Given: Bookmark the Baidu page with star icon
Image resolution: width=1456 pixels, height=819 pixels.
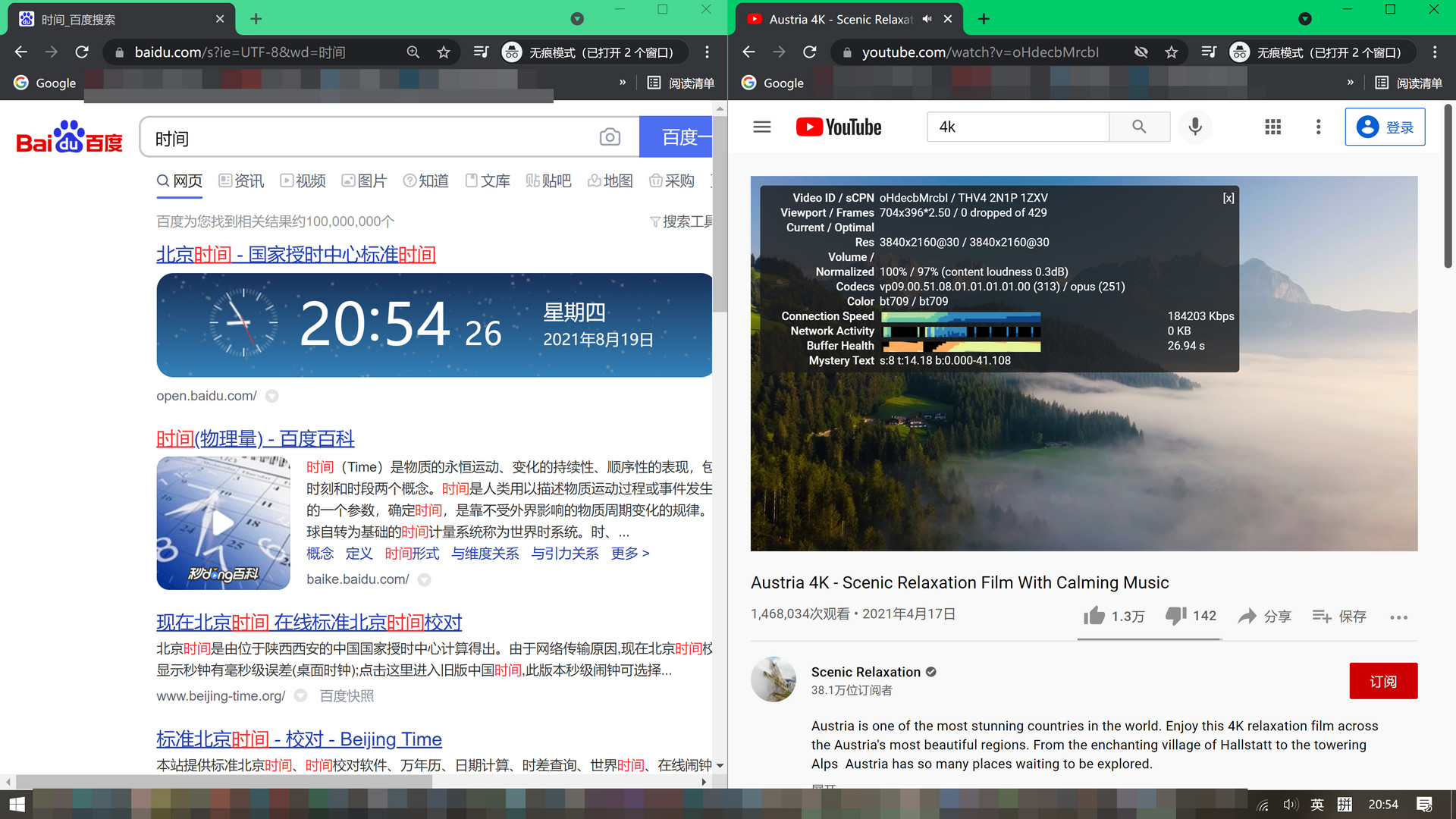Looking at the screenshot, I should [444, 52].
